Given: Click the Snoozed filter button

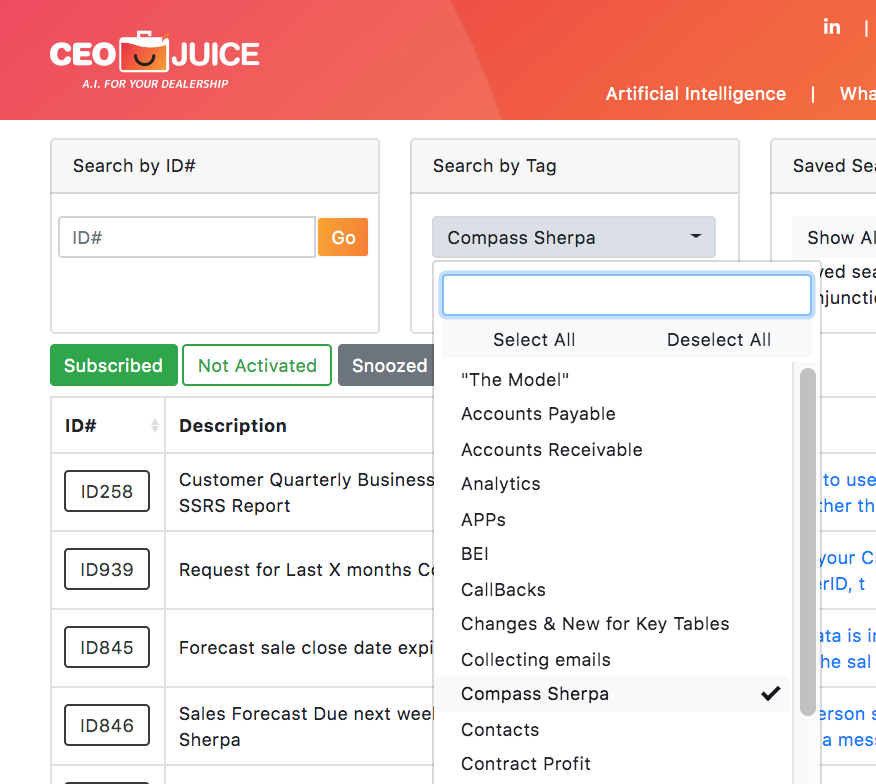Looking at the screenshot, I should (386, 365).
